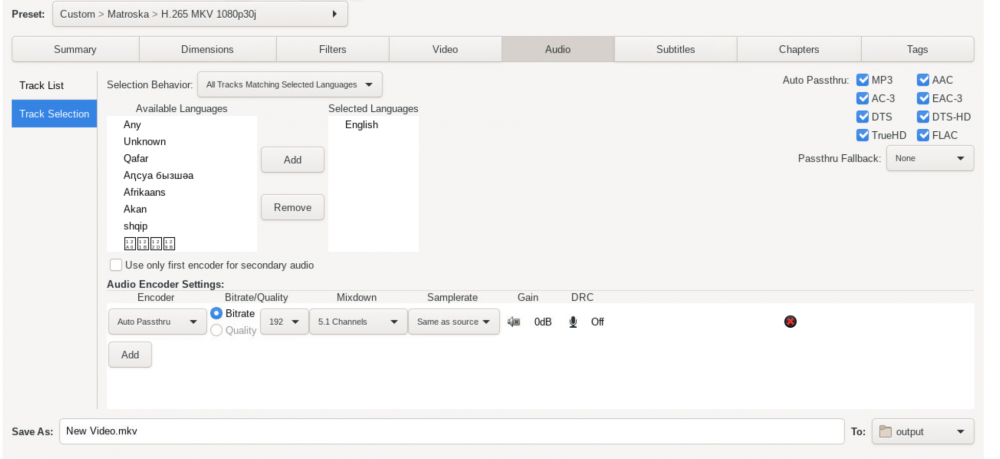Switch to the Tags tab
This screenshot has height=459, width=1000.
(x=917, y=49)
